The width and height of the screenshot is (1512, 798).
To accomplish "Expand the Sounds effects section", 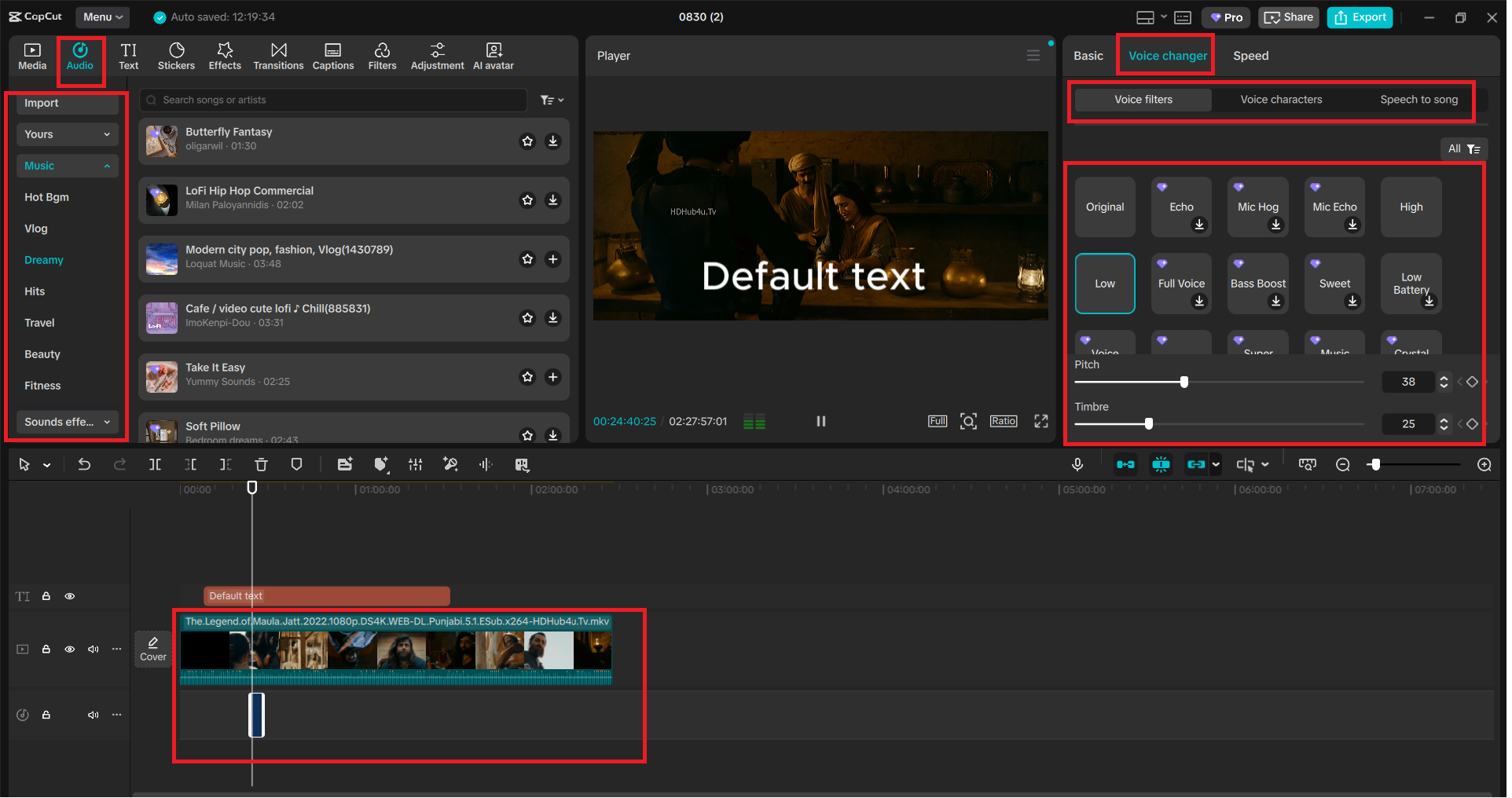I will coord(67,423).
